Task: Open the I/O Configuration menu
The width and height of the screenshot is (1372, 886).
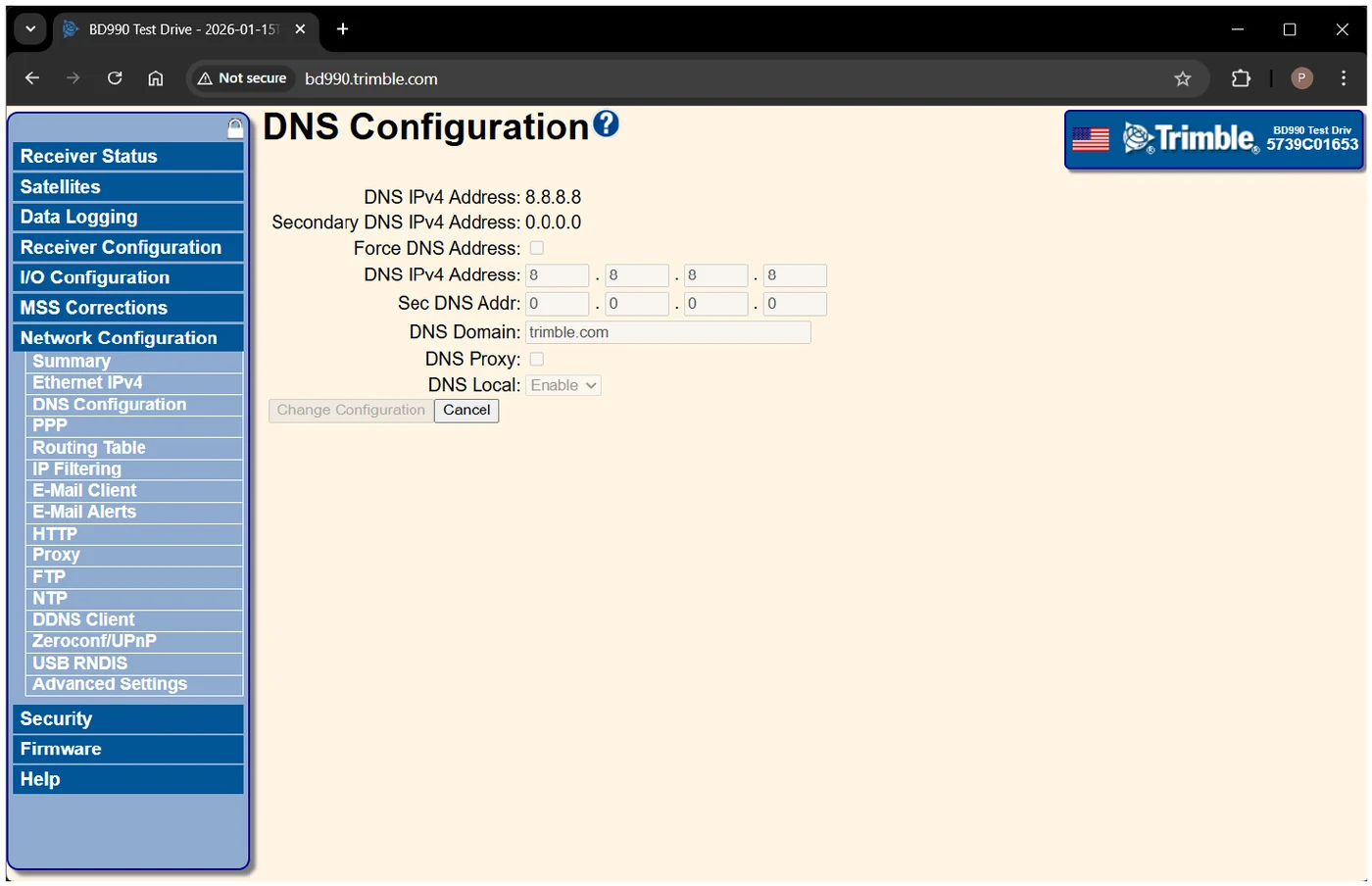Action: point(128,278)
